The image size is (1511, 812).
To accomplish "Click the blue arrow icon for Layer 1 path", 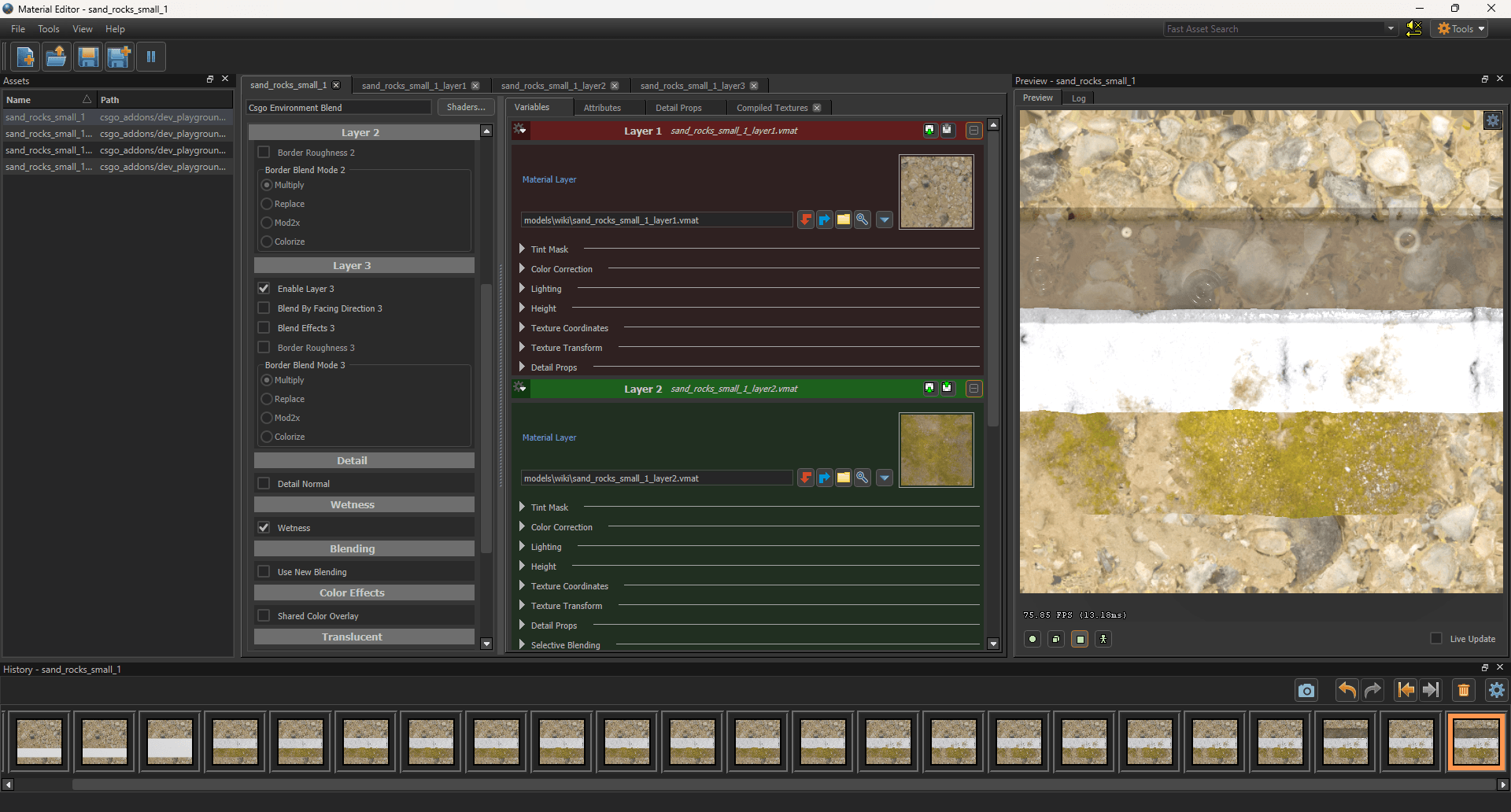I will 825,220.
